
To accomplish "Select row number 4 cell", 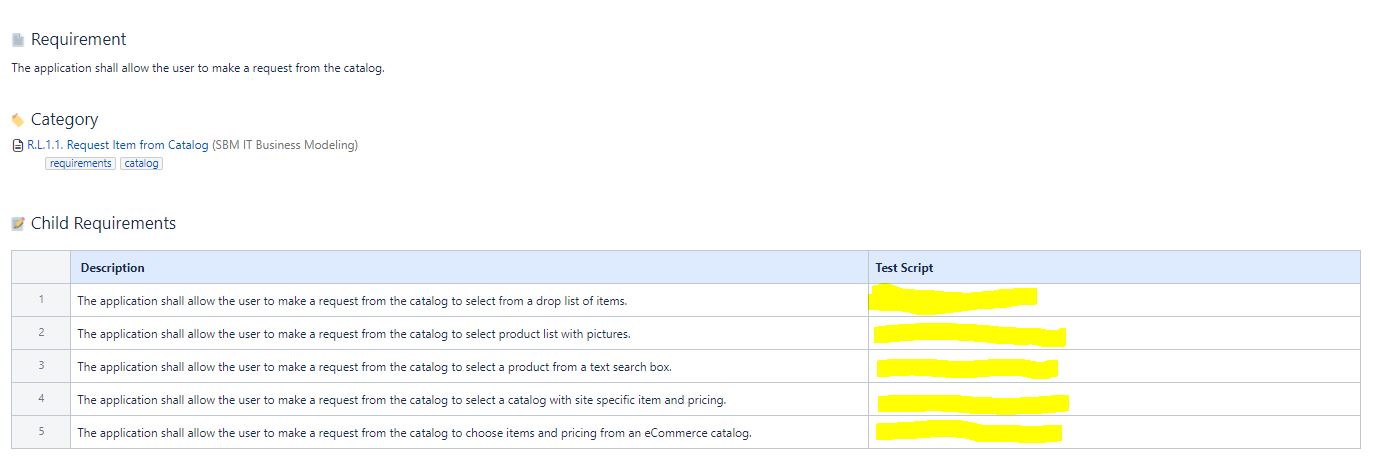I will click(x=41, y=399).
